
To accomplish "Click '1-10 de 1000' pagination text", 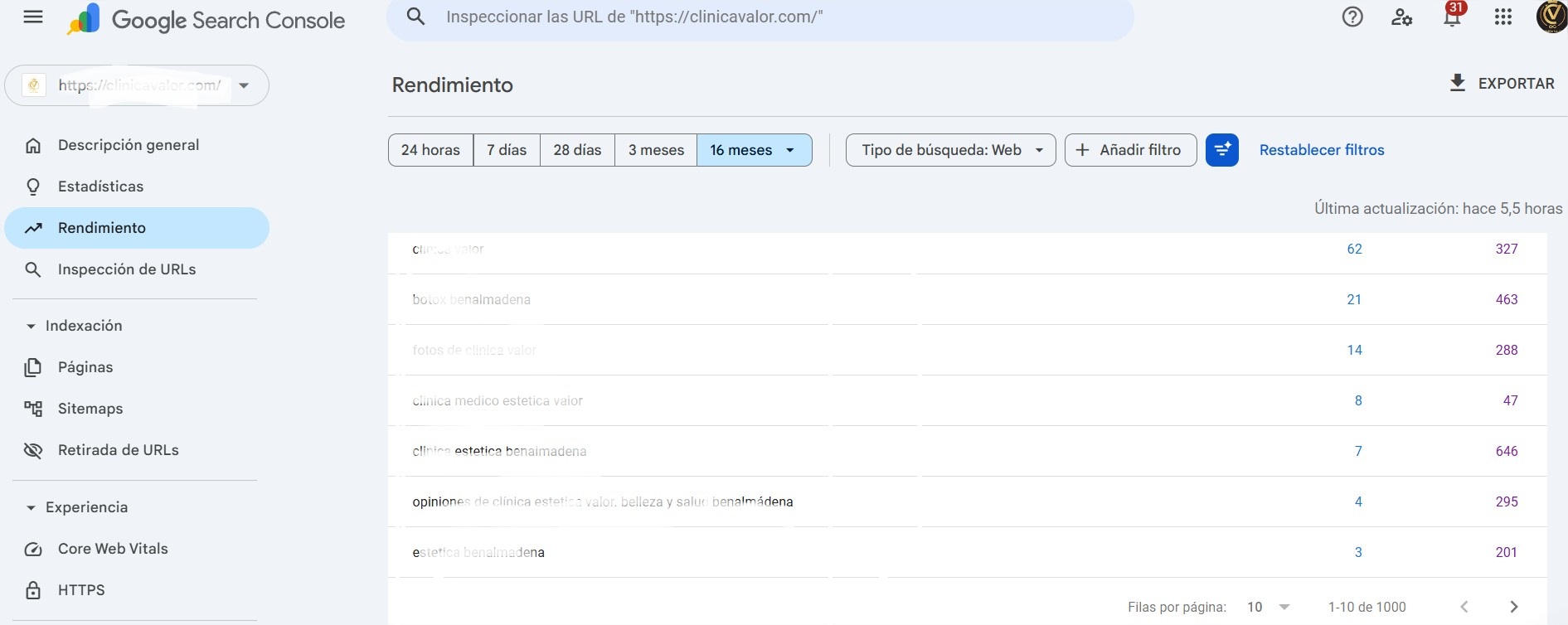I will point(1367,607).
